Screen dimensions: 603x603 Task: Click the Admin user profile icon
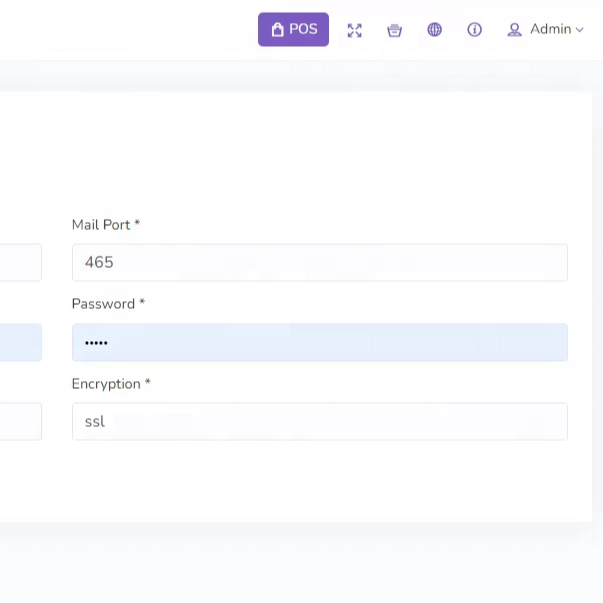(x=514, y=30)
